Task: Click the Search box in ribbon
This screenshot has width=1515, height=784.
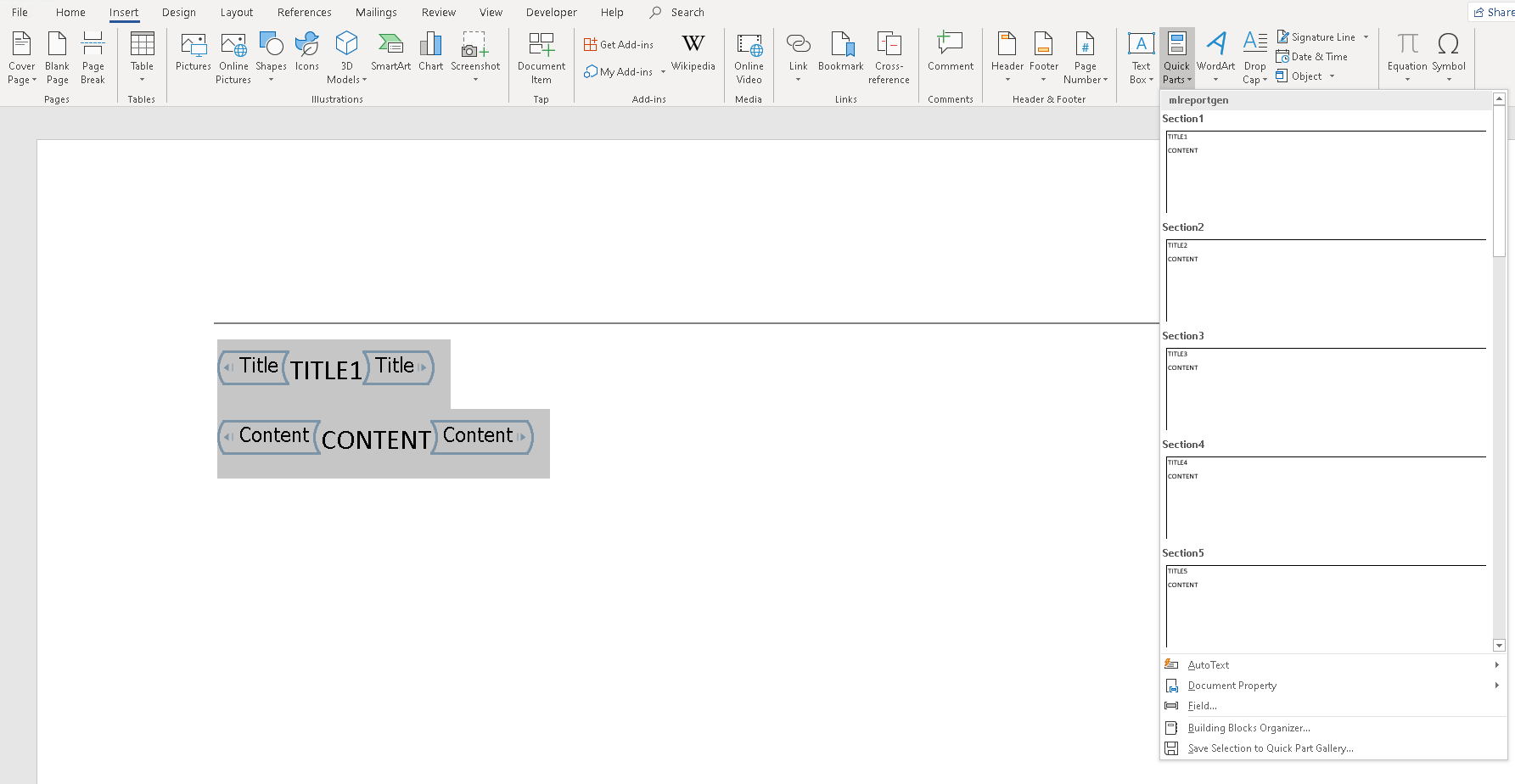Action: [x=677, y=12]
